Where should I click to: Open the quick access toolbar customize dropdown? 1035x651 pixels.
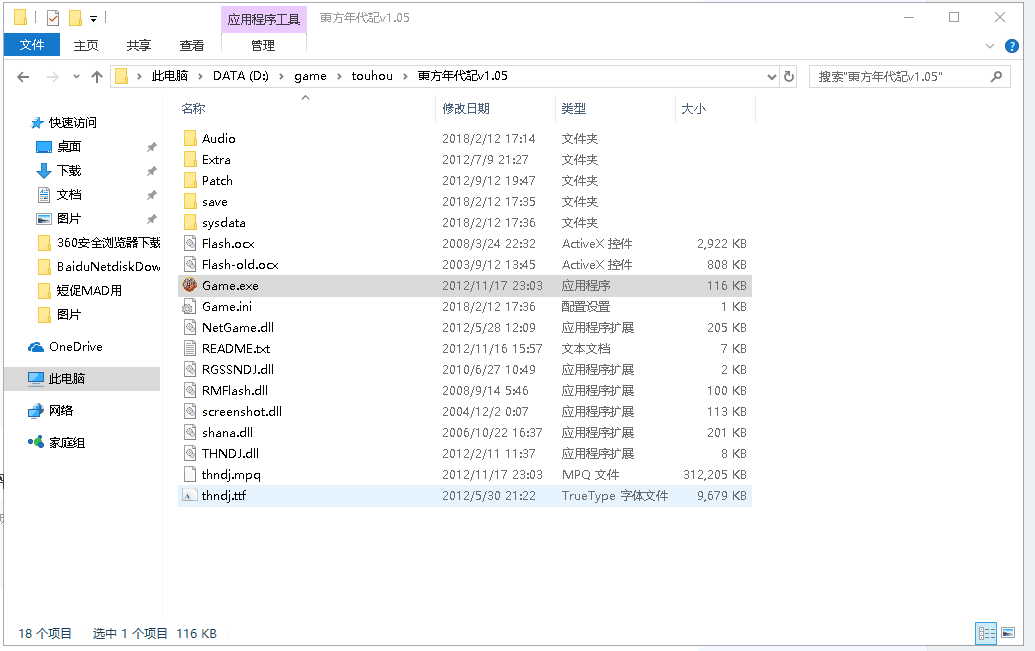[93, 18]
